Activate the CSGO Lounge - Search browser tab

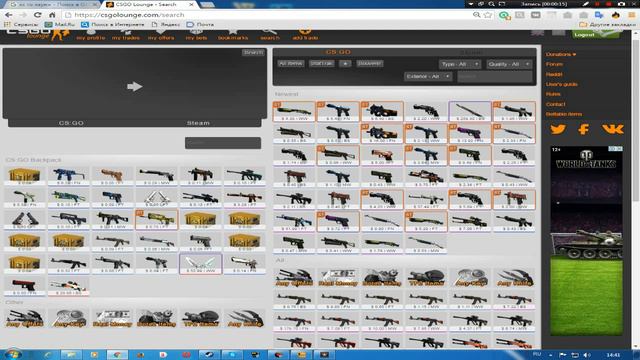[148, 4]
